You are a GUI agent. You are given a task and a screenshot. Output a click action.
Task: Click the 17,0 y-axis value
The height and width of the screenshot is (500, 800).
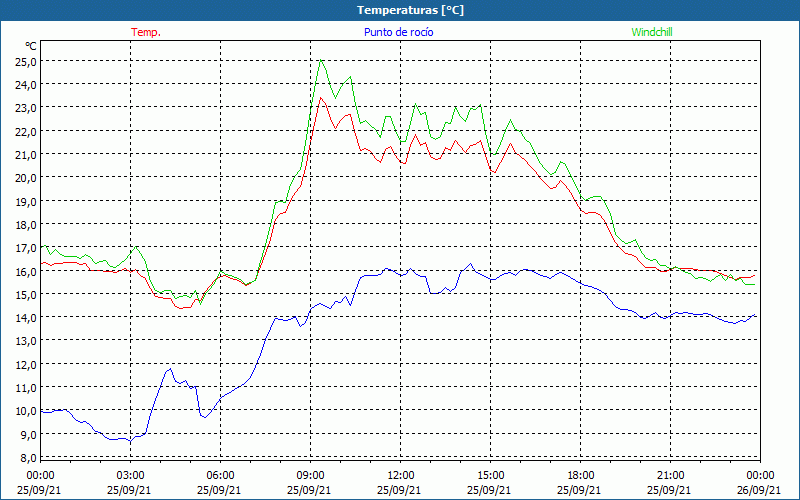[x=26, y=248]
